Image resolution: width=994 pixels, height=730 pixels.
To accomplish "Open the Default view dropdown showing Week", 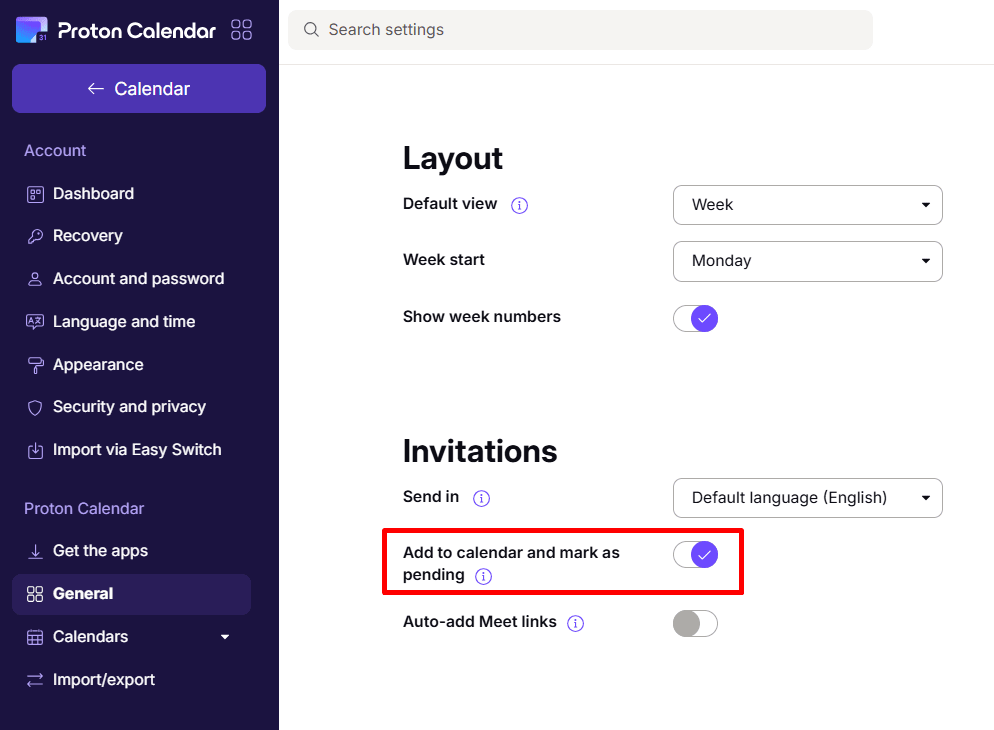I will [x=808, y=205].
